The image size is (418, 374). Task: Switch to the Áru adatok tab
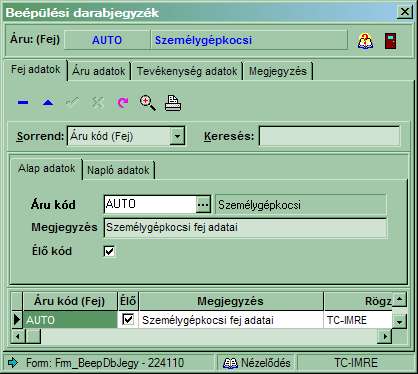click(99, 71)
